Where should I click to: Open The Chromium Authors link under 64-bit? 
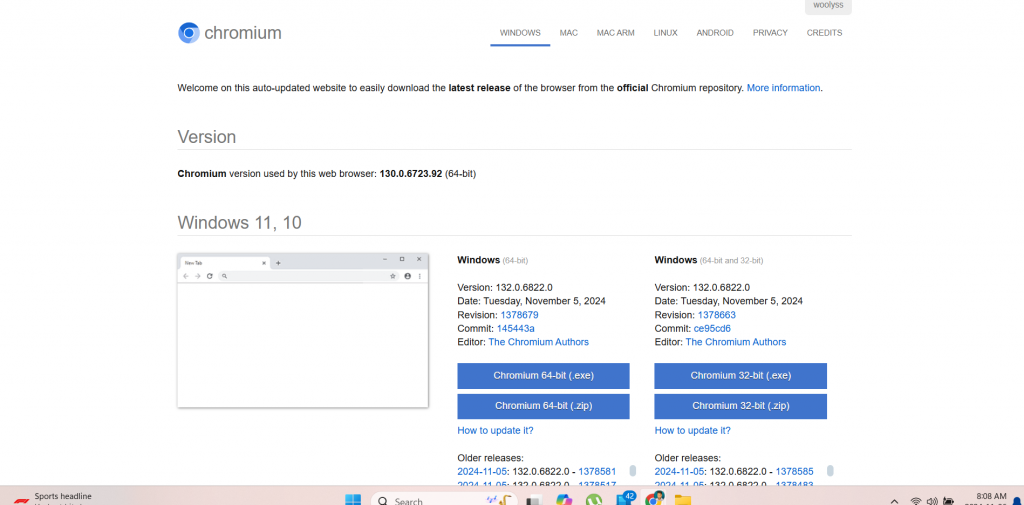538,342
